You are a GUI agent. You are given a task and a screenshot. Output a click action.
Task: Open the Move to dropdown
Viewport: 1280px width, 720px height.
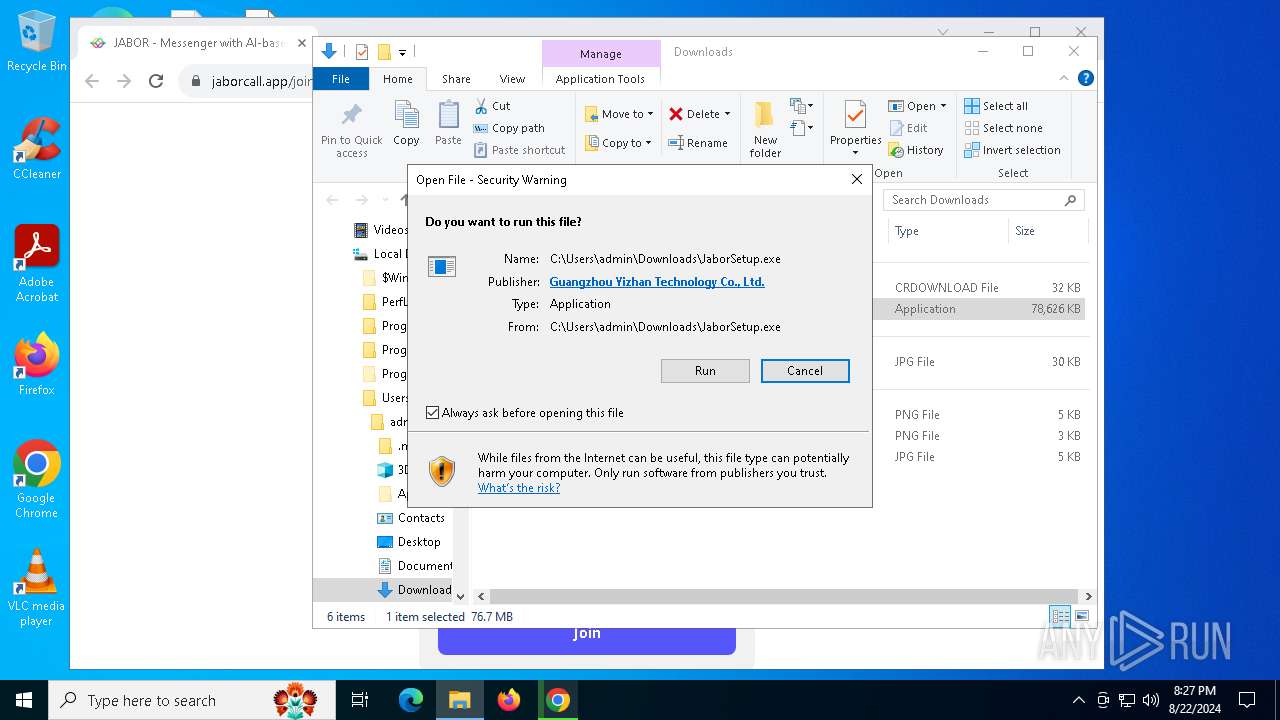pyautogui.click(x=619, y=114)
